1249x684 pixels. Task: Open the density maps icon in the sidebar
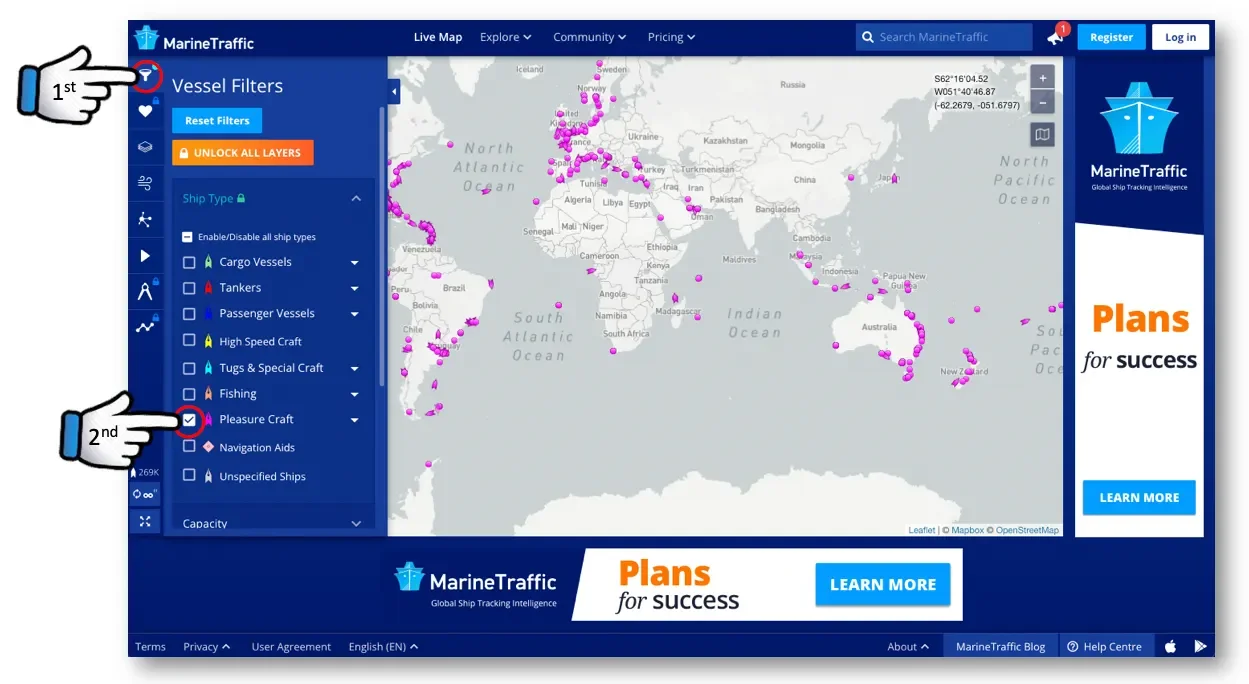(x=145, y=219)
